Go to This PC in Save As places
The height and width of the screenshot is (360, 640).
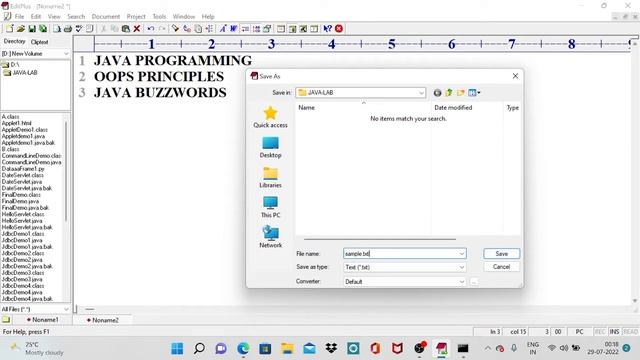pos(270,207)
